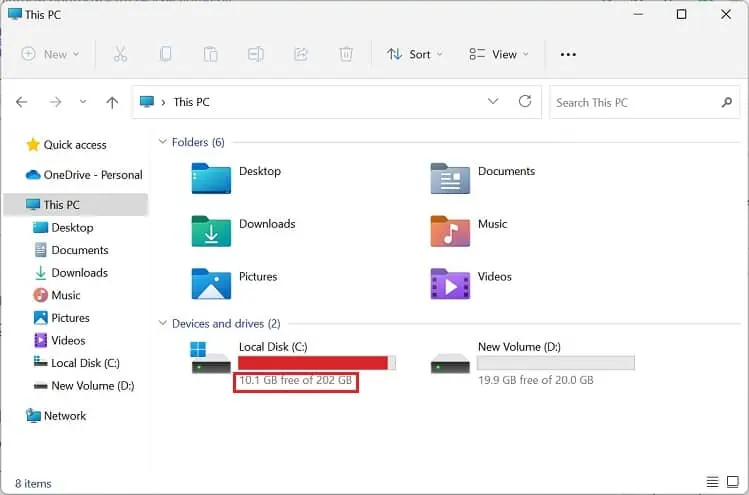749x495 pixels.
Task: Open Quick access in navigation pane
Action: (75, 145)
